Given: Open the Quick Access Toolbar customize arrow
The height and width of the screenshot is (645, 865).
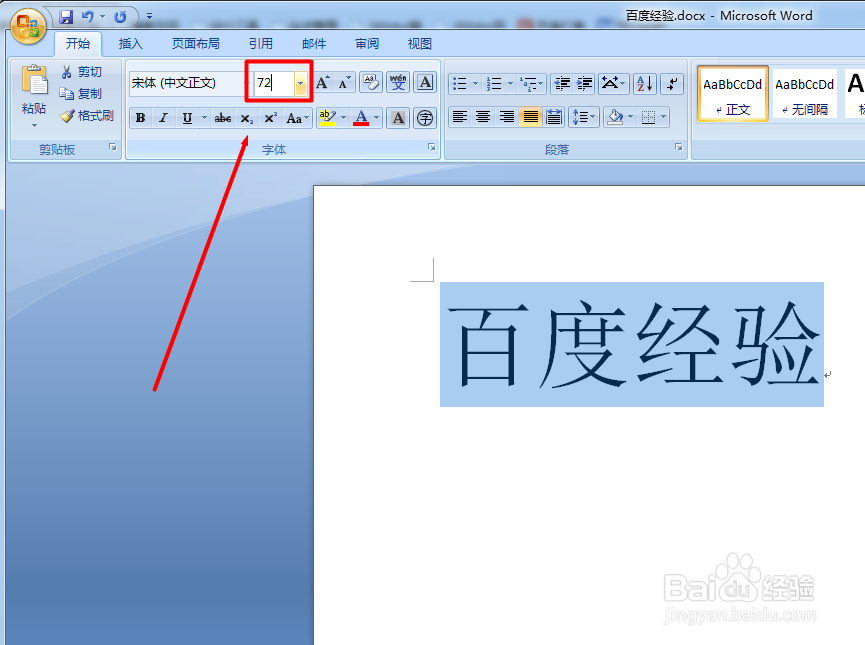Looking at the screenshot, I should [x=149, y=17].
